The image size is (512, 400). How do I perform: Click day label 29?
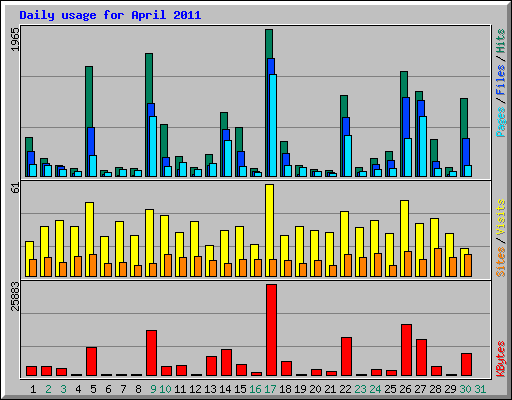pos(450,389)
